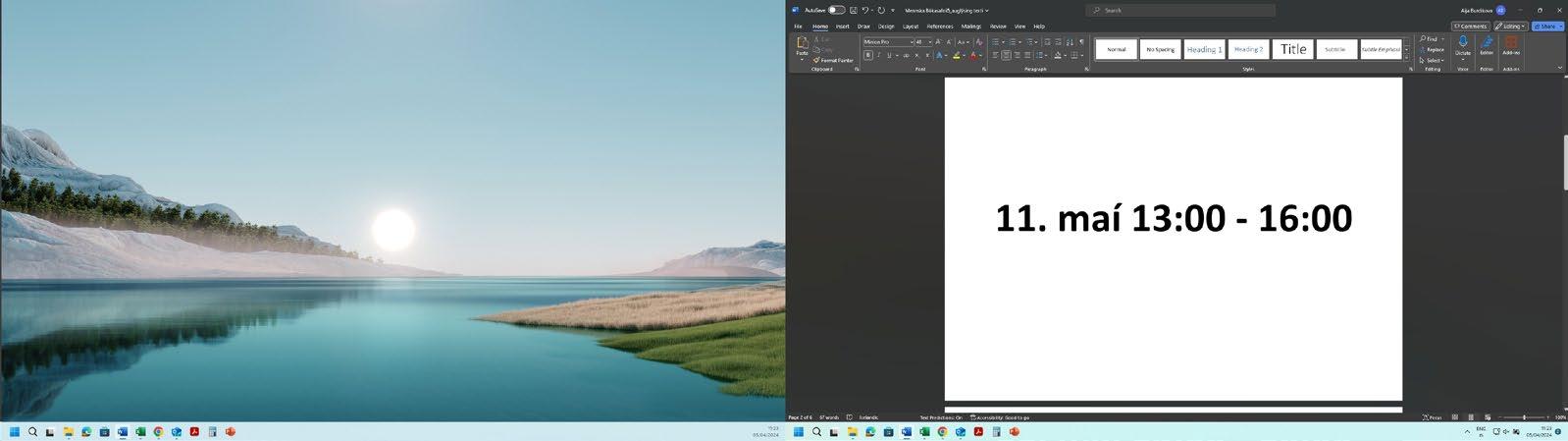Viewport: 1568px width, 441px height.
Task: Toggle Underline formatting
Action: tap(889, 55)
